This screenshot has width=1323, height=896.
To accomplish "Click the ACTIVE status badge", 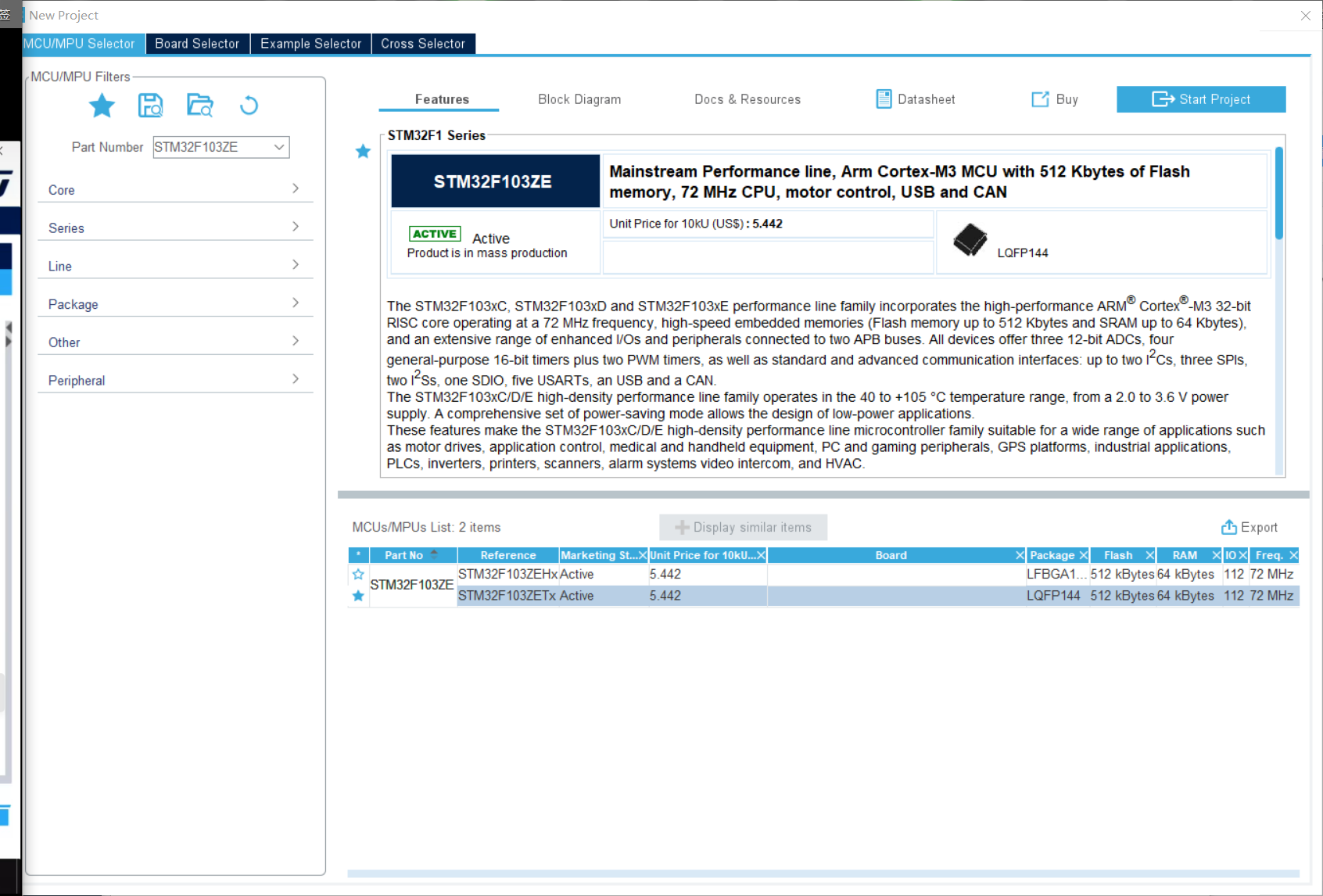I will coord(435,234).
